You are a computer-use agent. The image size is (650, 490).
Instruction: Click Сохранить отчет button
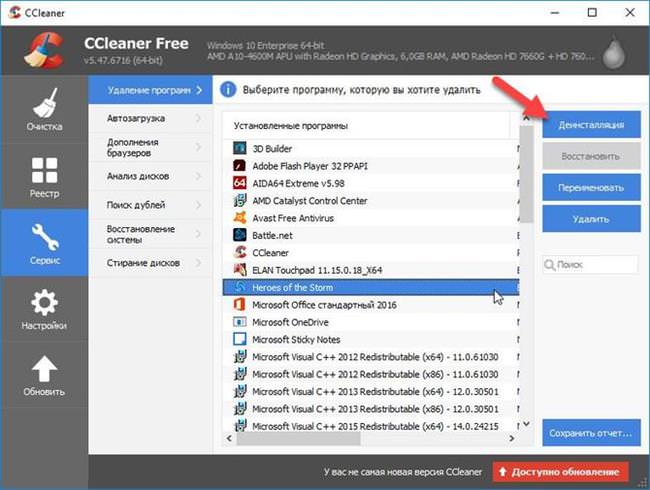pyautogui.click(x=592, y=433)
